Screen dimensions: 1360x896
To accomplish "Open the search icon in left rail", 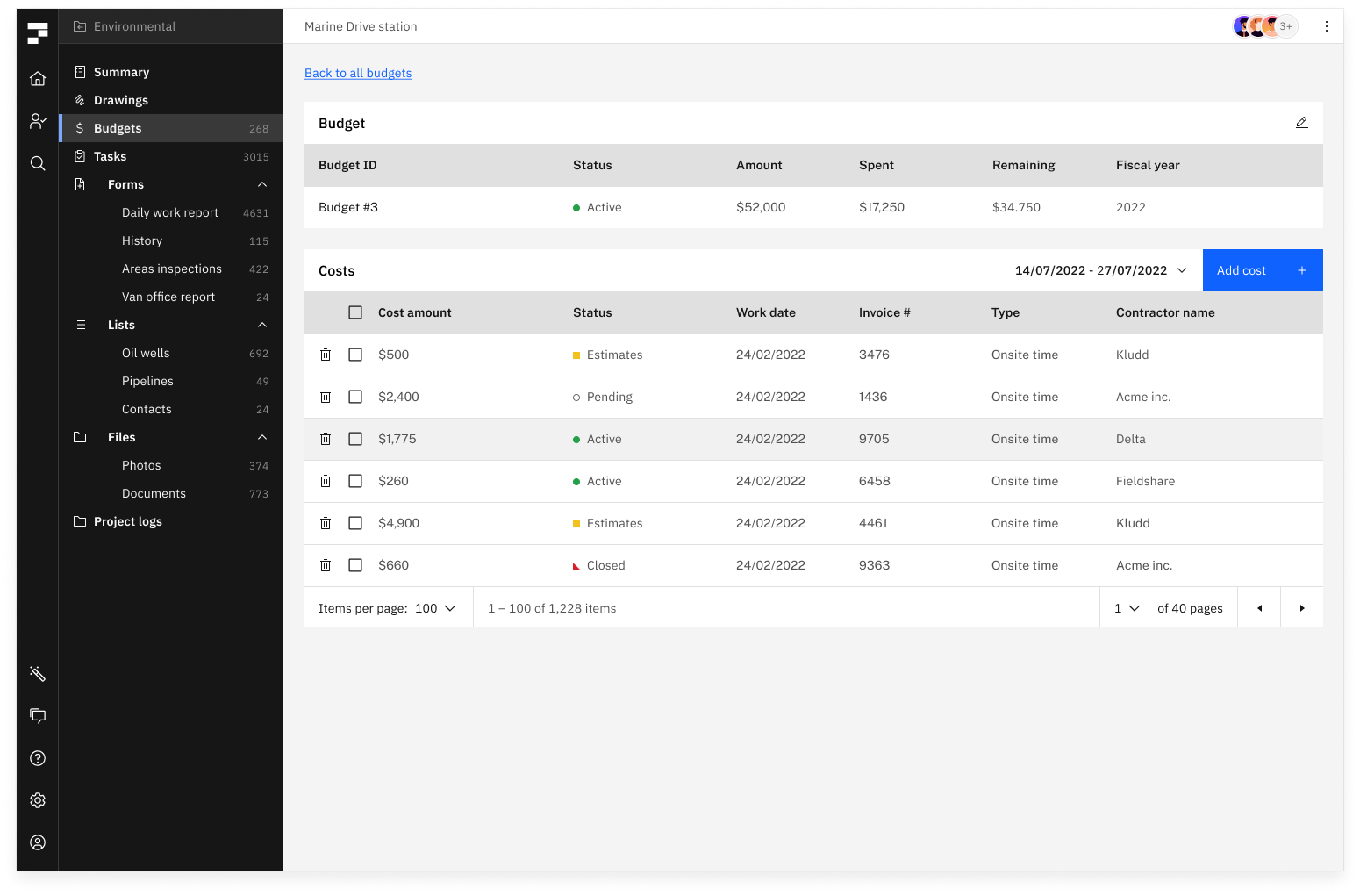I will pyautogui.click(x=38, y=163).
